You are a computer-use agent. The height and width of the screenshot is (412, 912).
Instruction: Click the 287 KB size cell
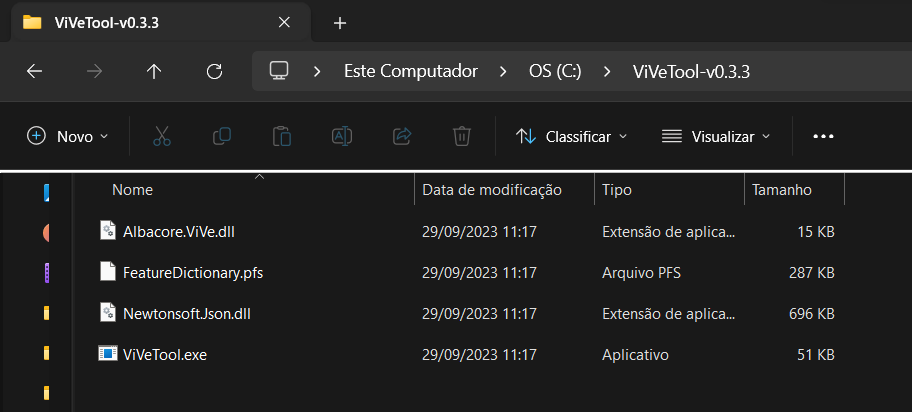[811, 272]
